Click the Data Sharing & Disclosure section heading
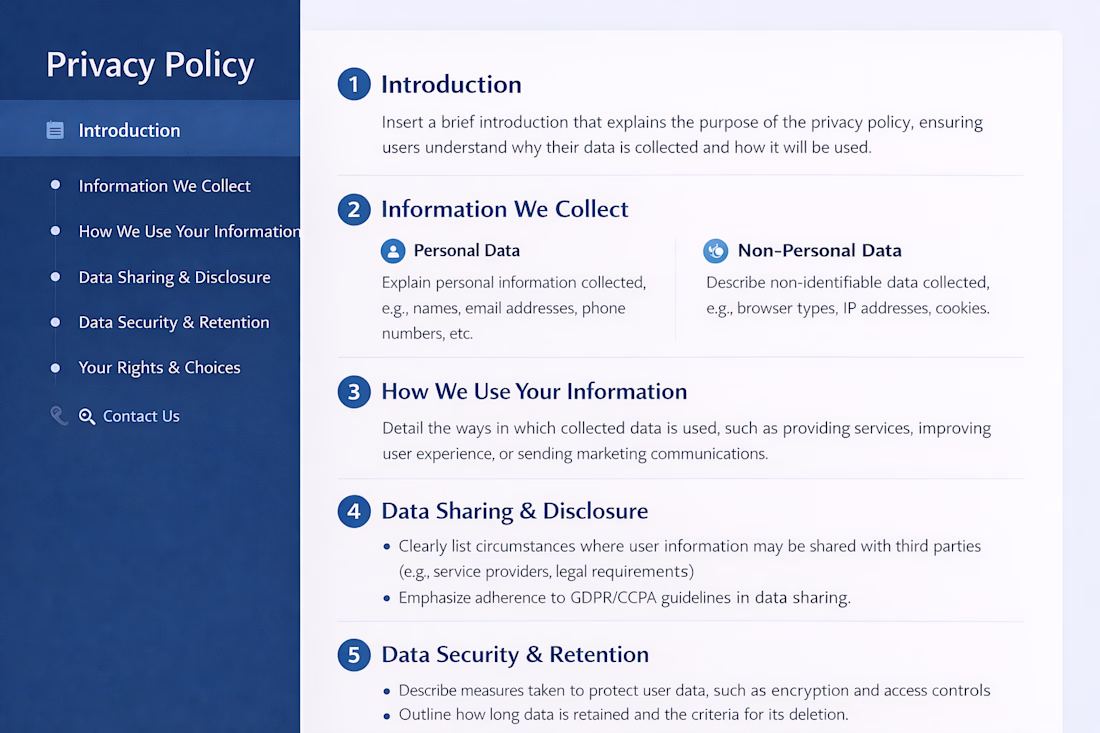Screen dimensions: 1100x733 point(514,511)
